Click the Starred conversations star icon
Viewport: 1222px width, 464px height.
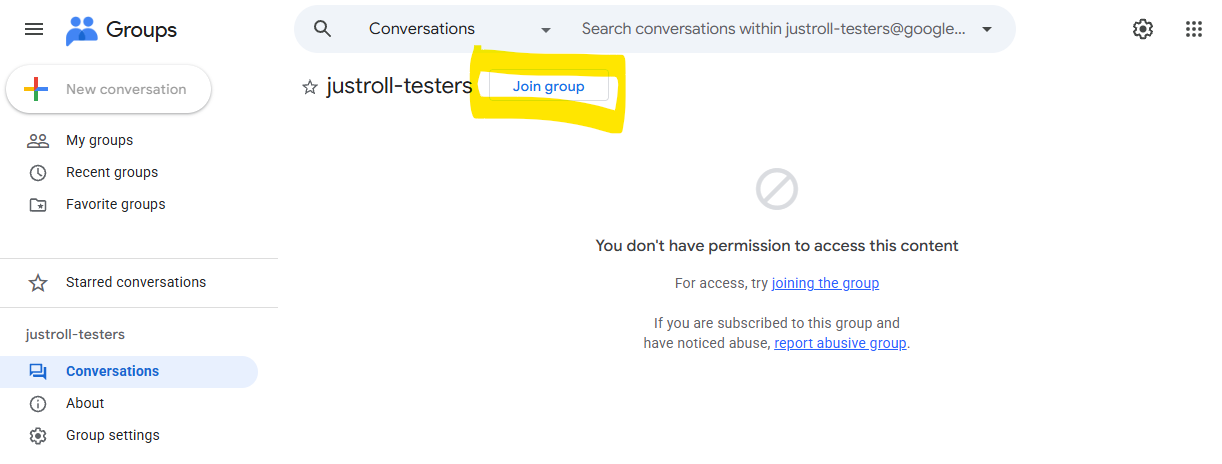coord(38,283)
